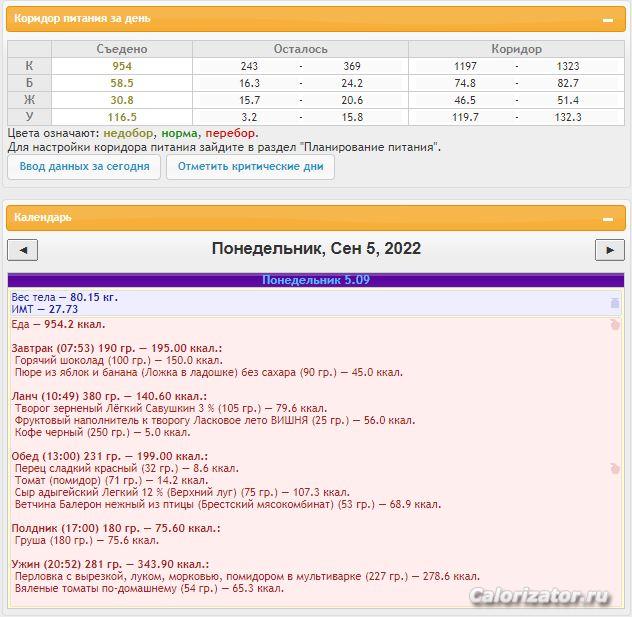
Task: Open Ввод данных за сегодня
Action: click(84, 166)
